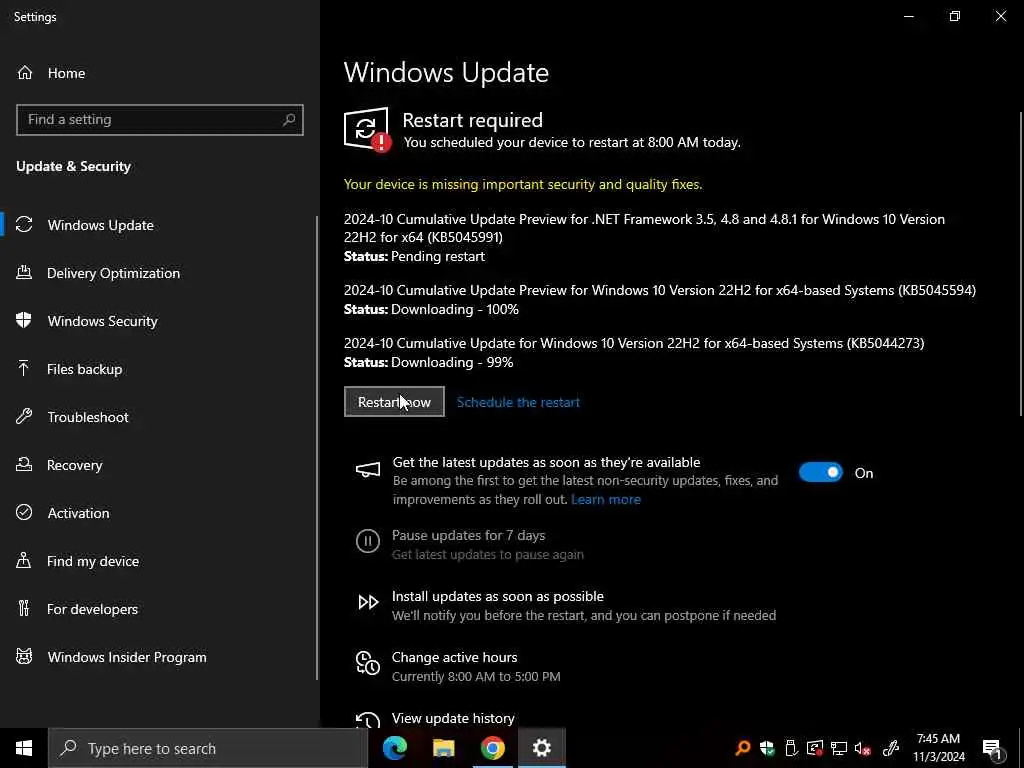Click the Settings gear taskbar icon
This screenshot has height=768, width=1024.
click(x=541, y=748)
